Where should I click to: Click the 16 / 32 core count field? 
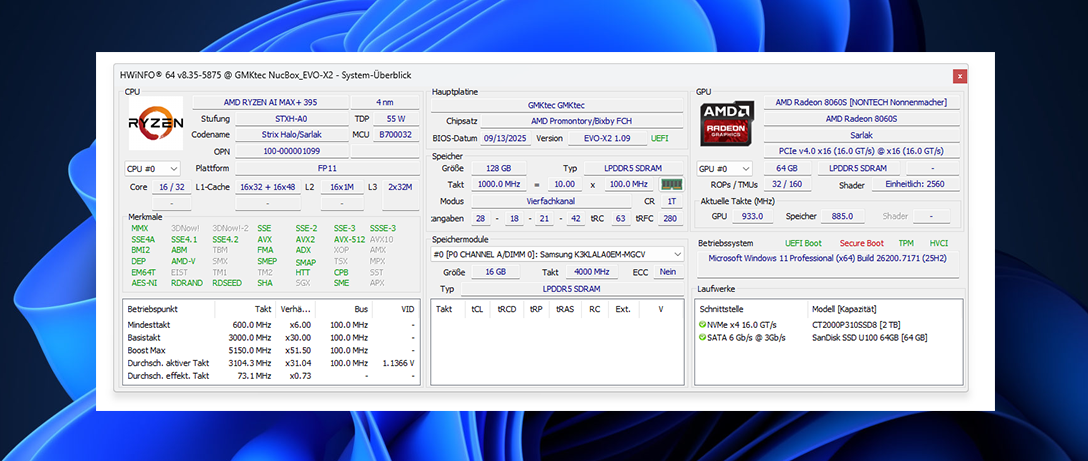coord(171,187)
